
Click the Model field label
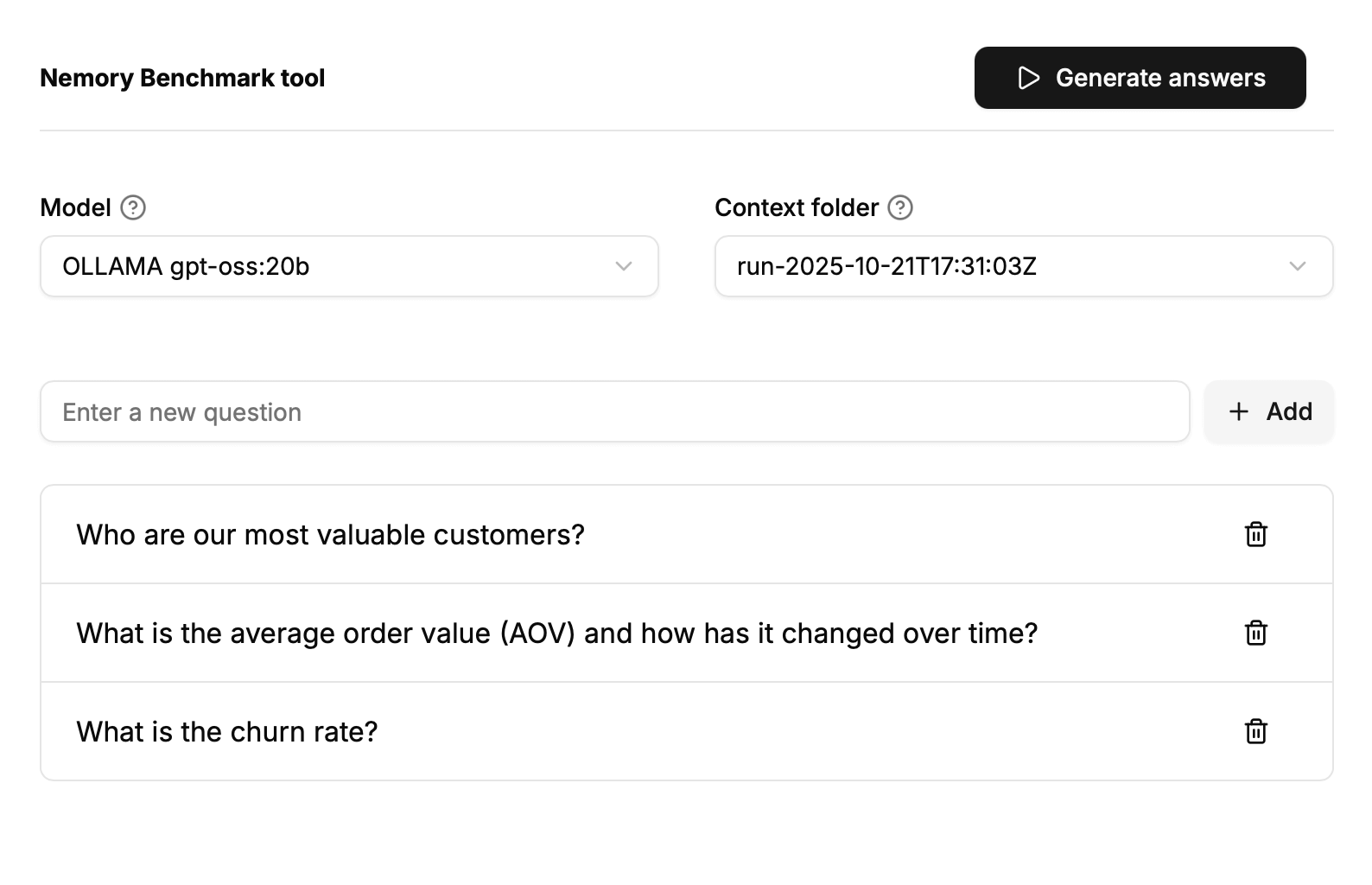coord(76,207)
